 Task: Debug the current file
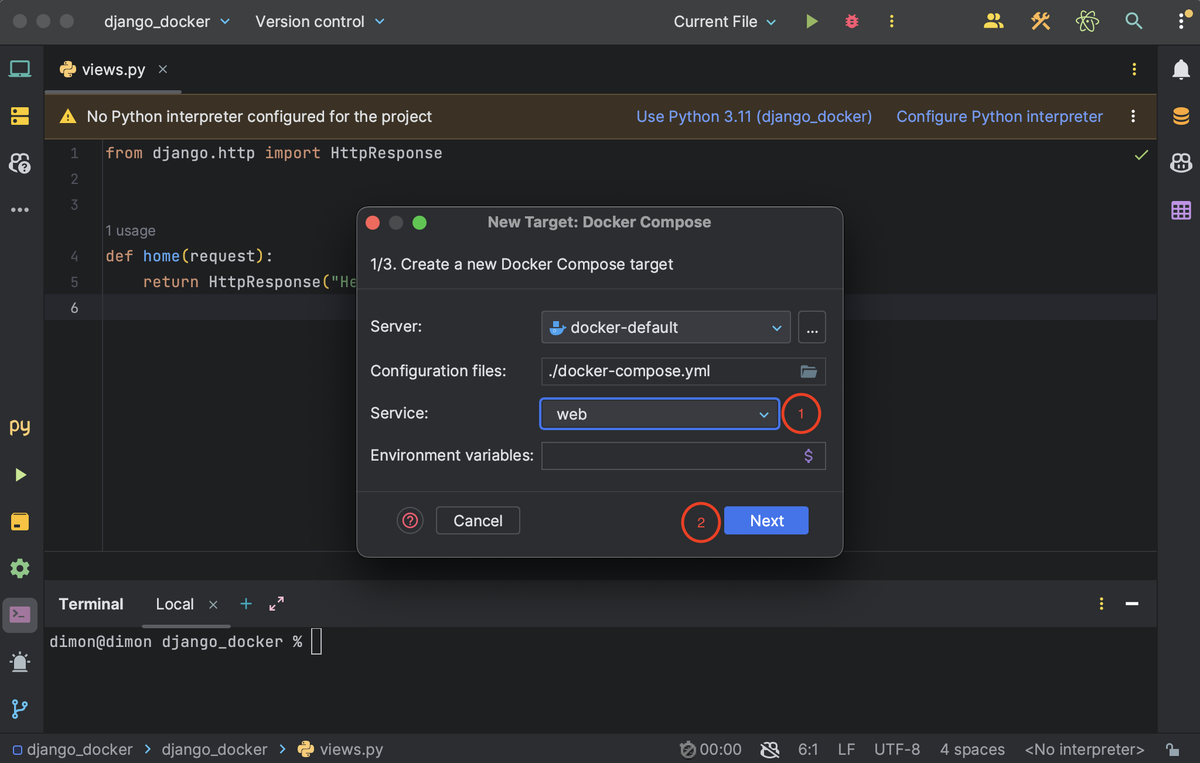tap(852, 21)
